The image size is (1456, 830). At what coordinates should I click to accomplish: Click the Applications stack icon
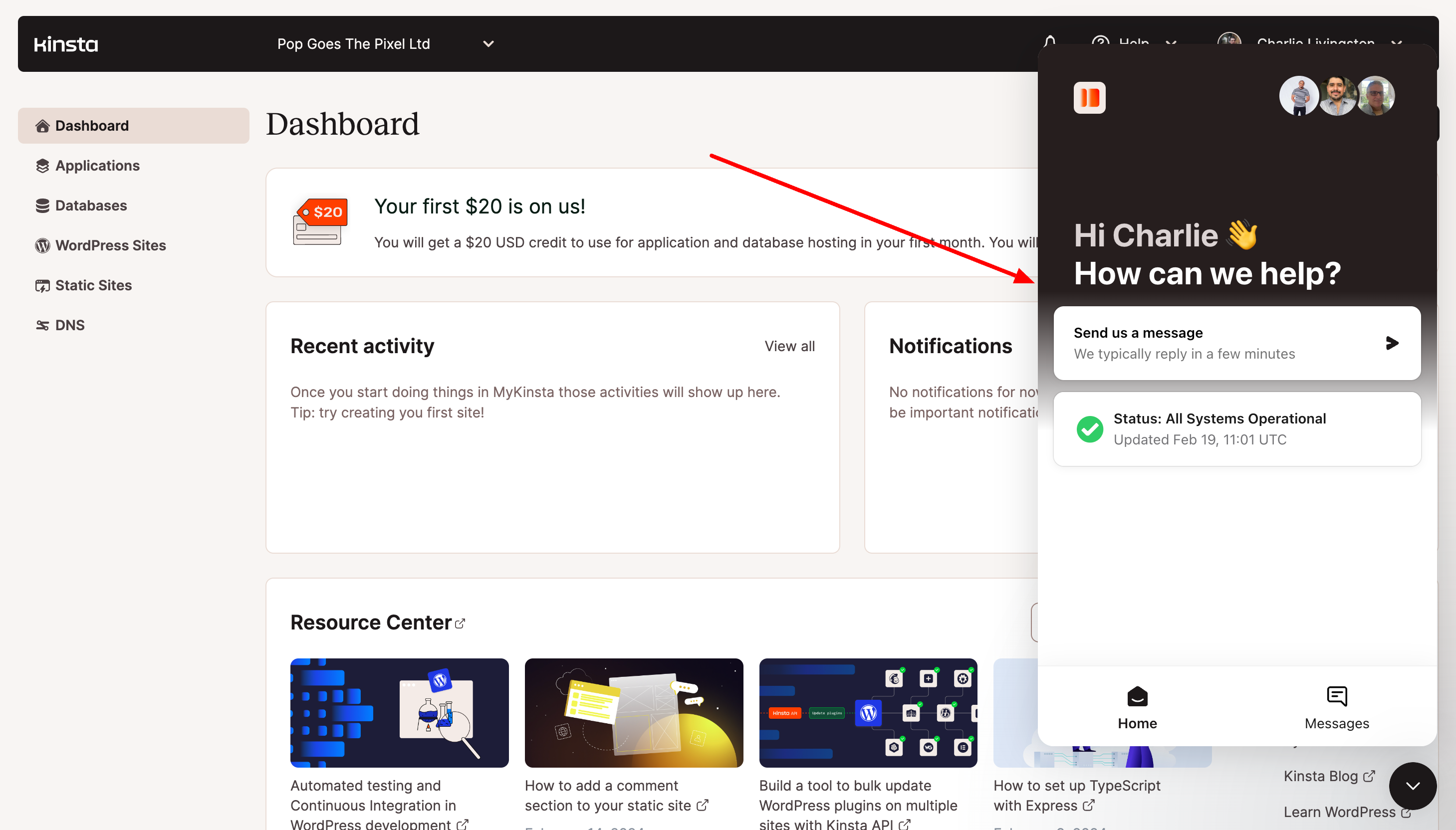coord(42,165)
